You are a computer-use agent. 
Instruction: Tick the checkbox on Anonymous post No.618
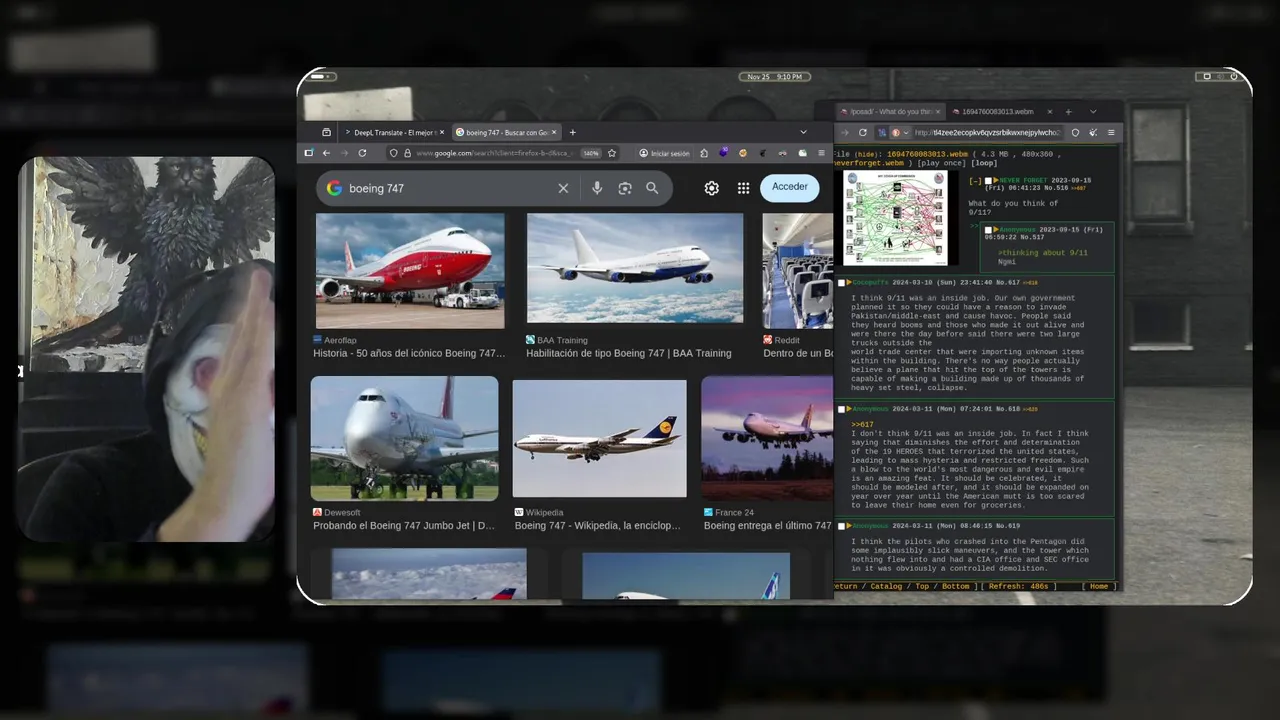click(x=841, y=409)
